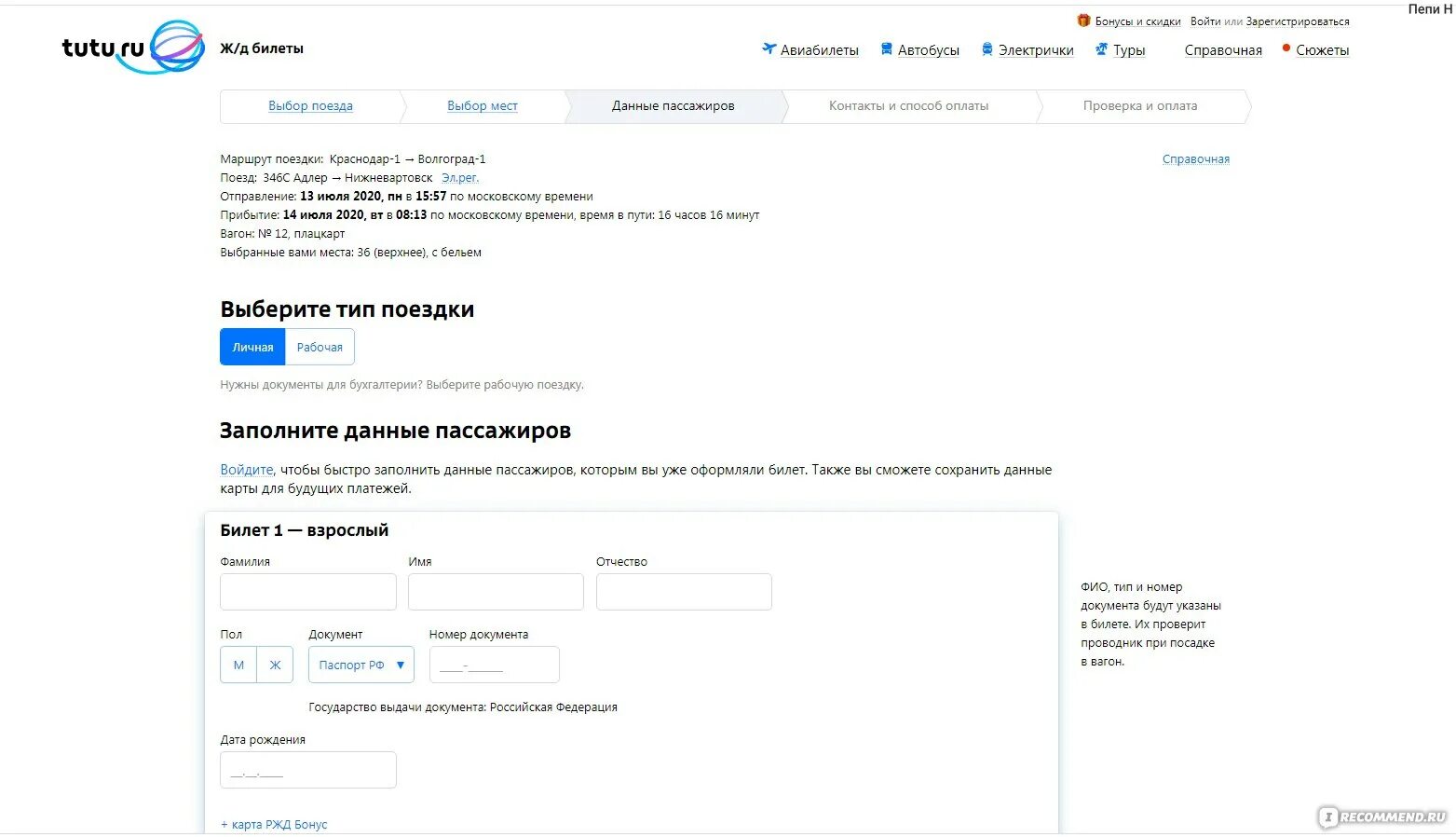Image resolution: width=1456 pixels, height=837 pixels.
Task: Click the tutu.ru globe logo
Action: coord(177,47)
